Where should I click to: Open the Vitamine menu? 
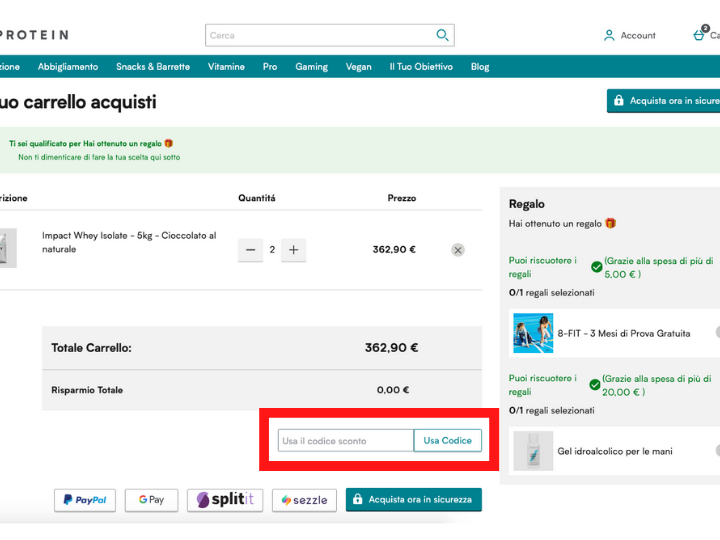point(226,67)
